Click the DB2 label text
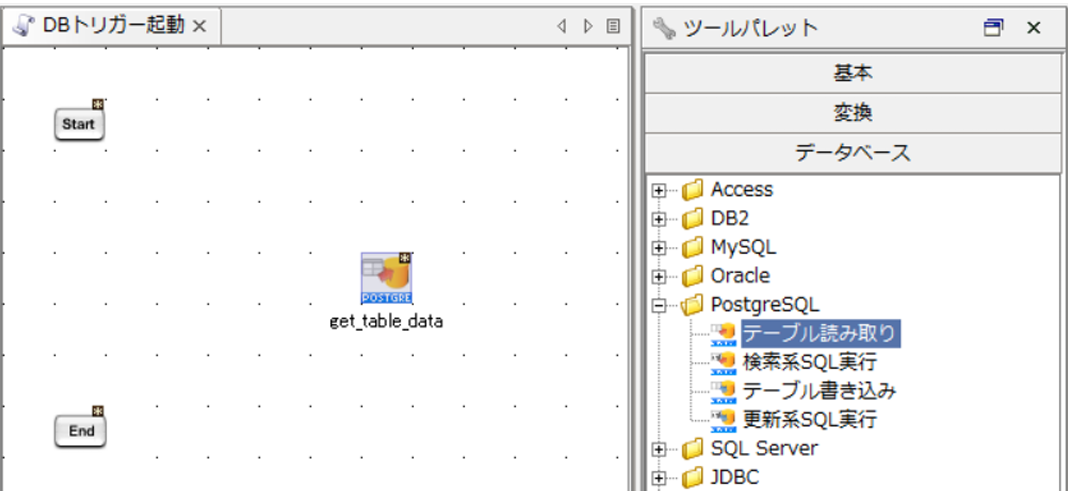This screenshot has height=500, width=1070. click(x=729, y=219)
